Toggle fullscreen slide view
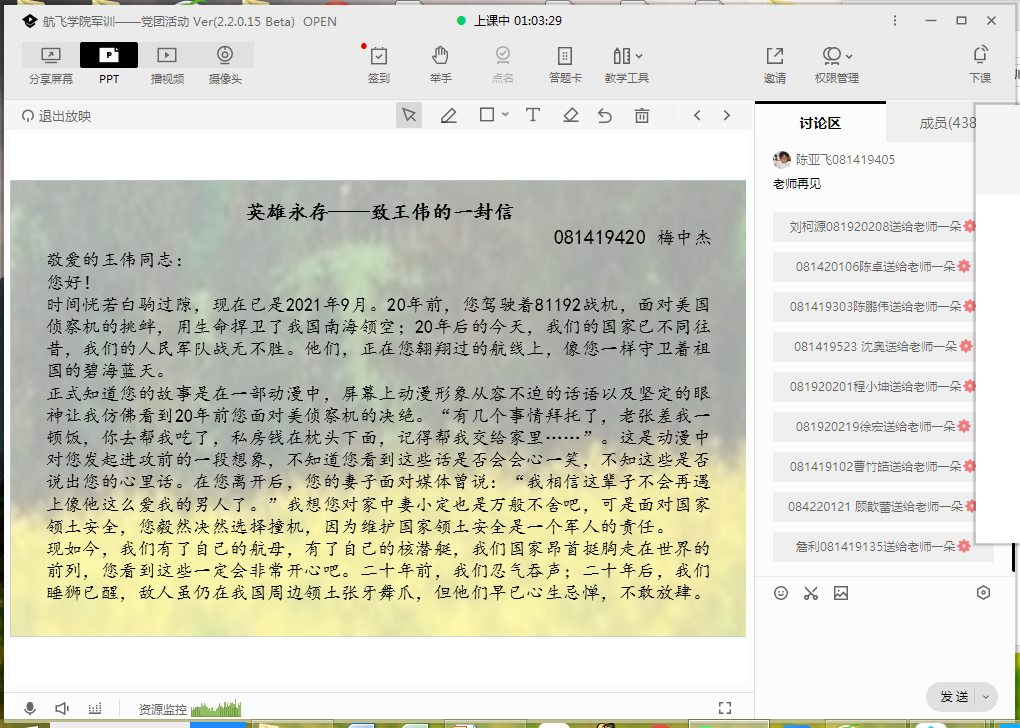 point(726,708)
